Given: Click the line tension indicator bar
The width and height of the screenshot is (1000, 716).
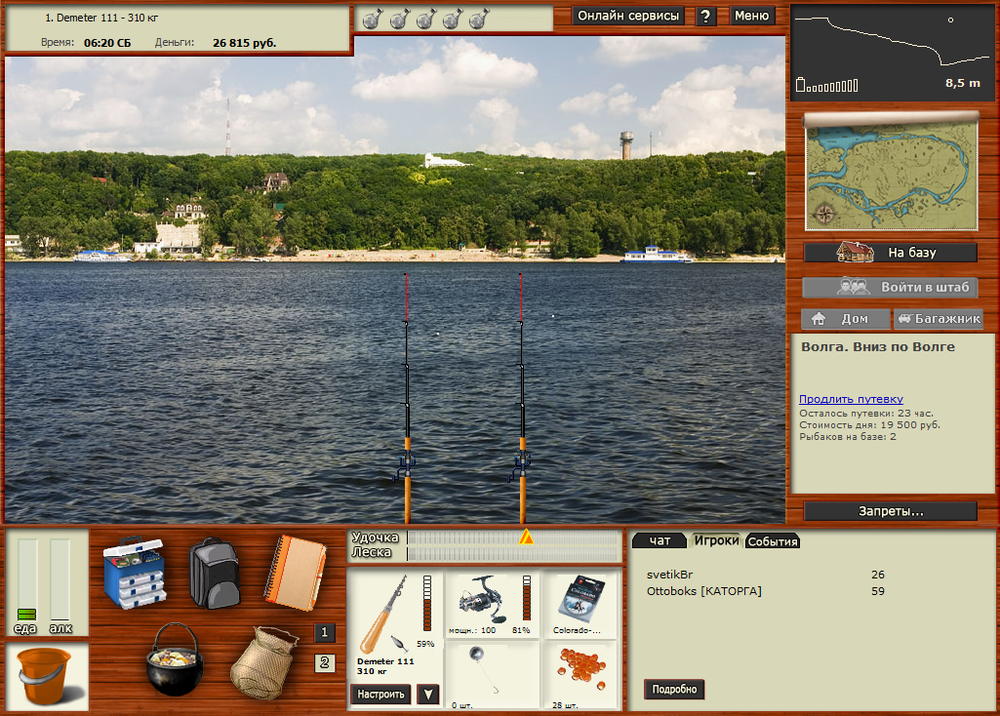Looking at the screenshot, I should (x=513, y=554).
